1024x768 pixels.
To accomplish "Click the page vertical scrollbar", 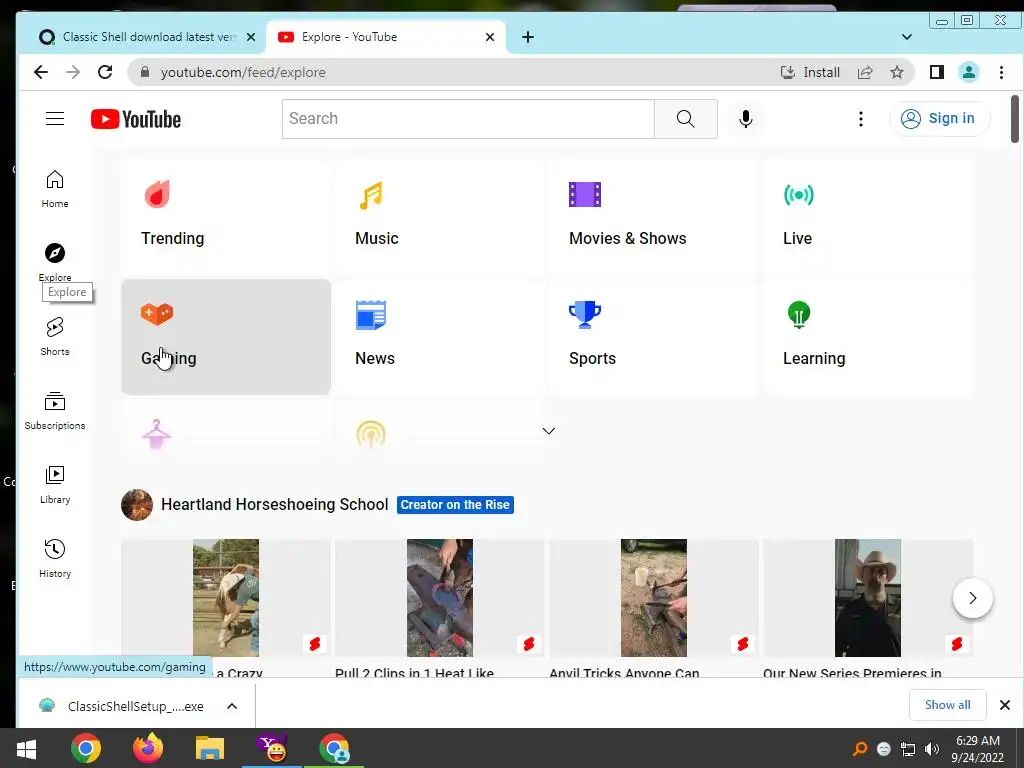I will point(1014,119).
